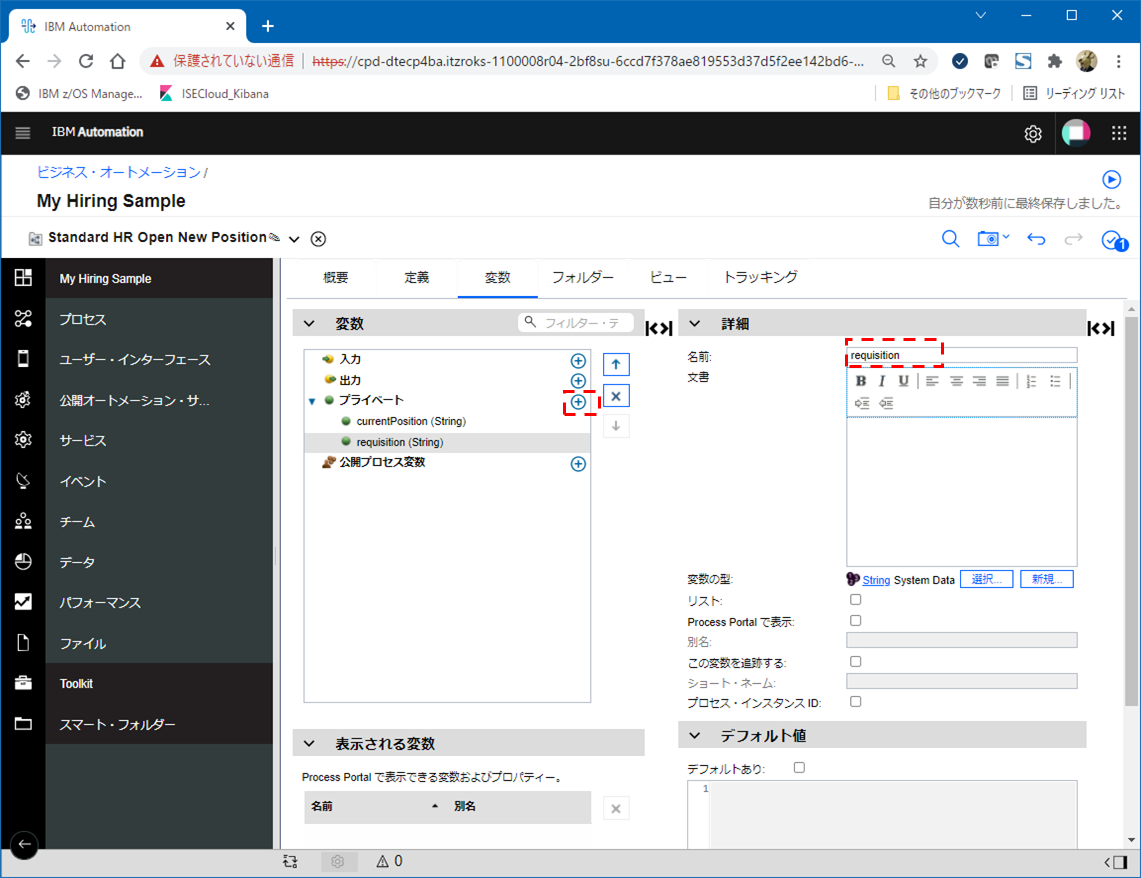
Task: Toggle the リスト checkbox
Action: coord(856,599)
